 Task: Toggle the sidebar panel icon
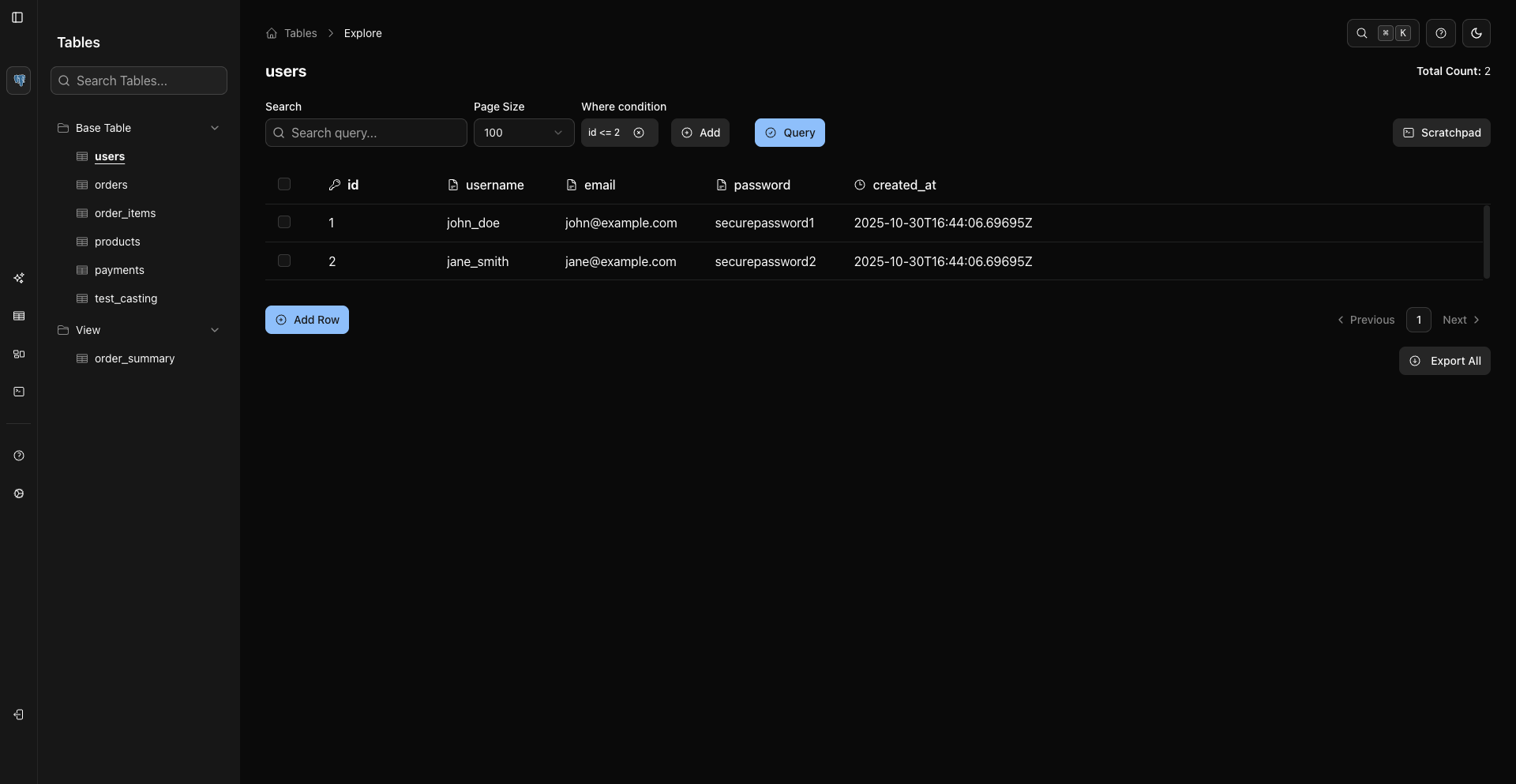point(17,17)
